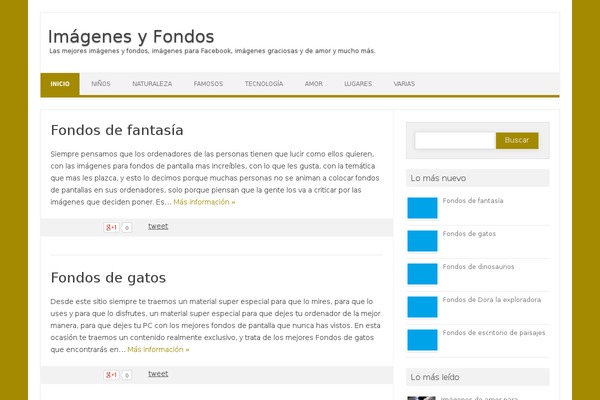Click the tweet link under Fondos de gatos
Viewport: 600px width, 400px height.
click(158, 374)
